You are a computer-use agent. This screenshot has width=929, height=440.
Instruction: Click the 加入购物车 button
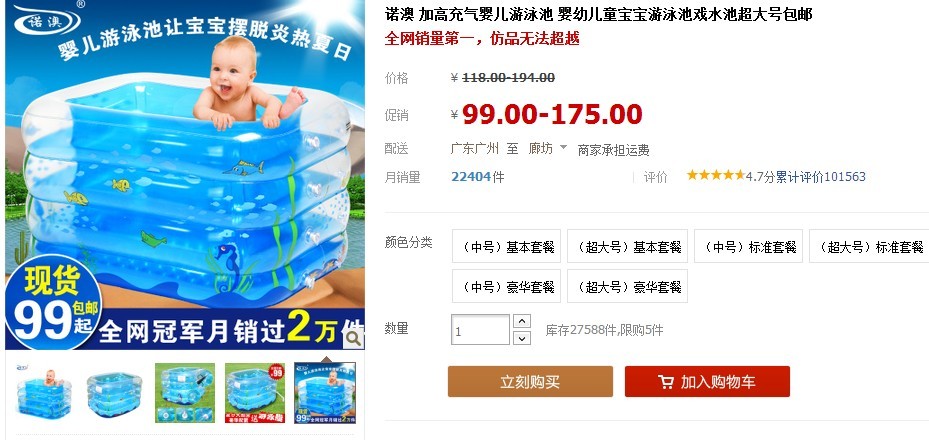tap(707, 381)
